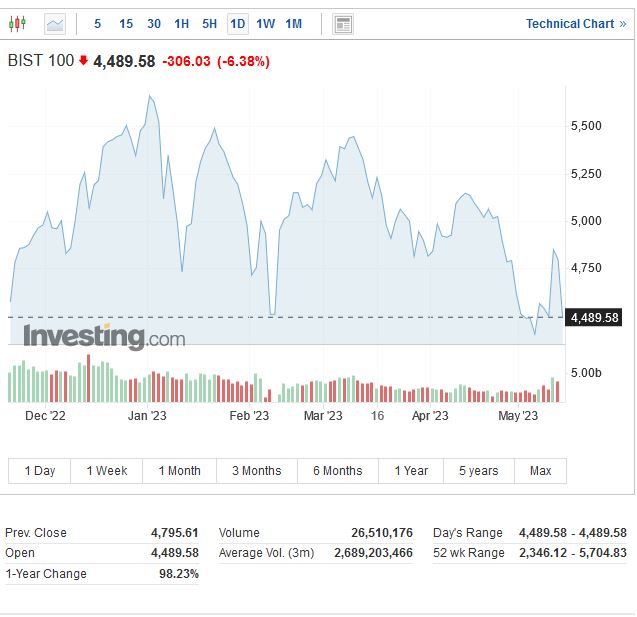Image resolution: width=637 pixels, height=617 pixels.
Task: Click the tallest red volume bar
Action: [88, 380]
